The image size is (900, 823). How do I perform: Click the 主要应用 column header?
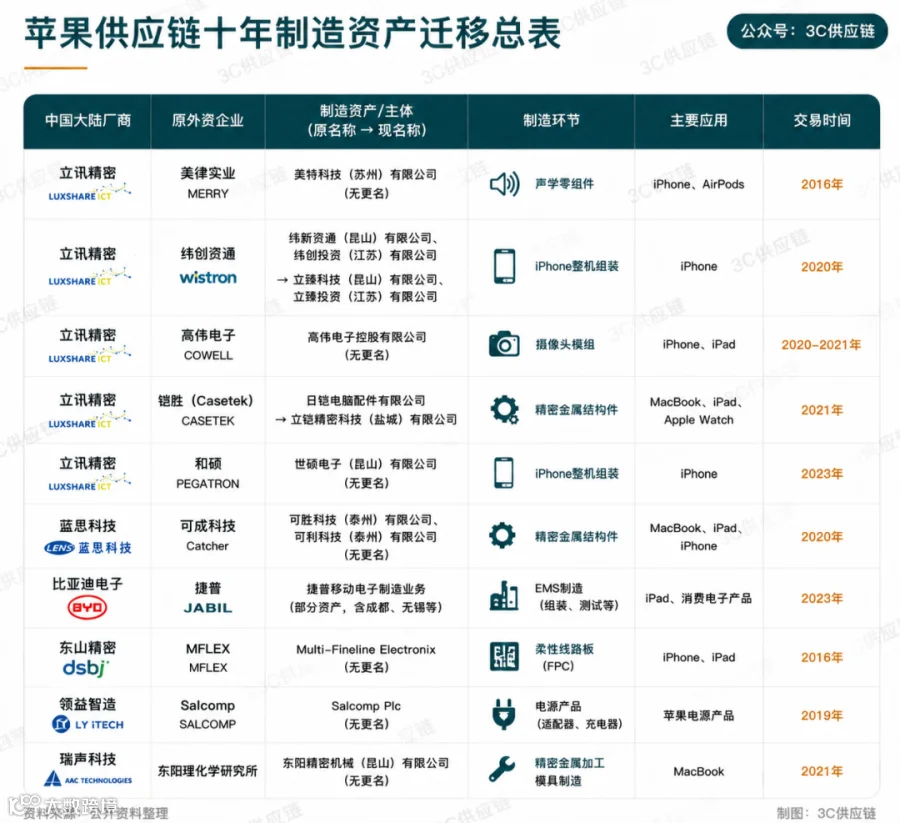(x=699, y=121)
